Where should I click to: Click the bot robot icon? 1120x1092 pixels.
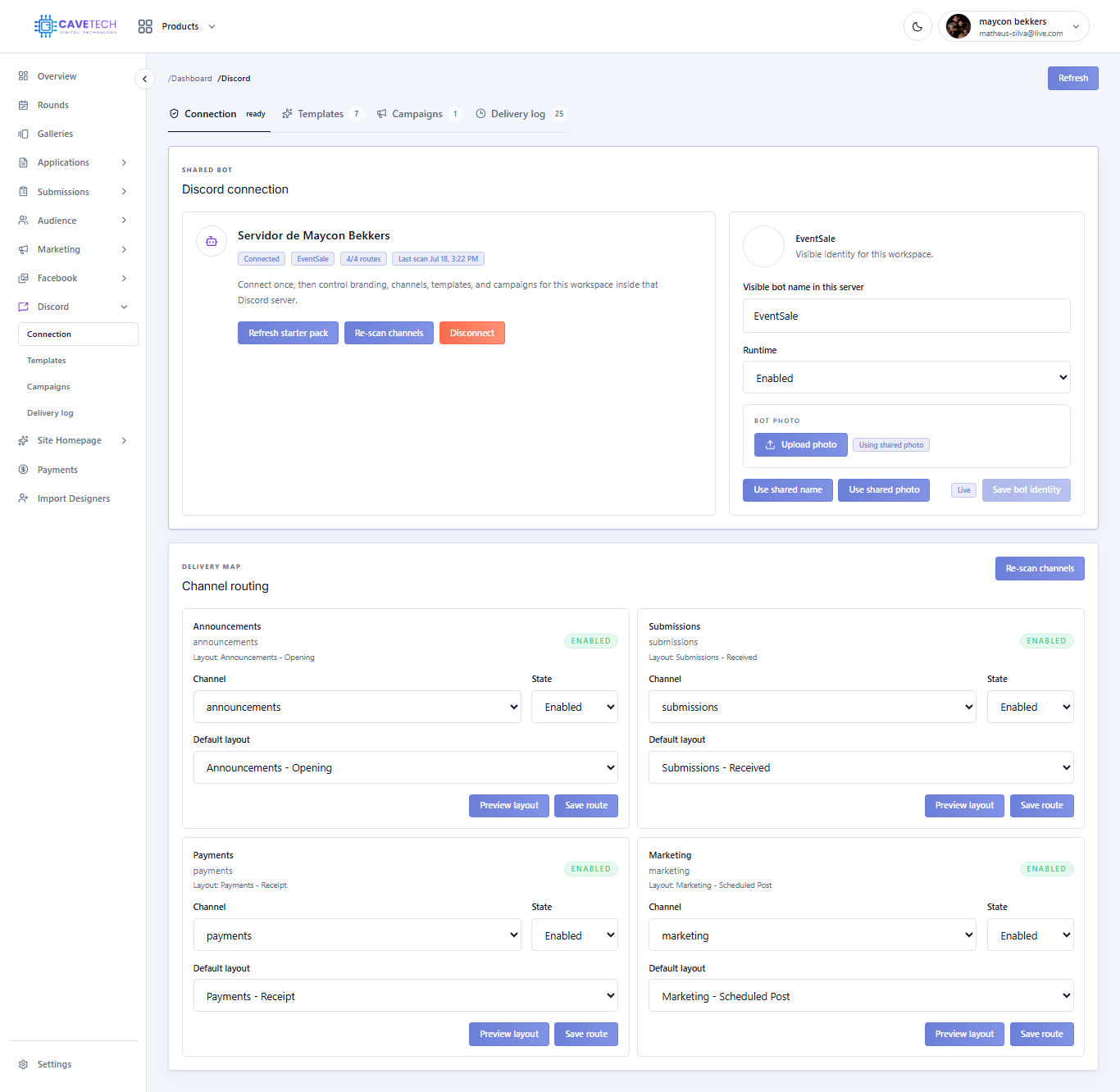212,241
